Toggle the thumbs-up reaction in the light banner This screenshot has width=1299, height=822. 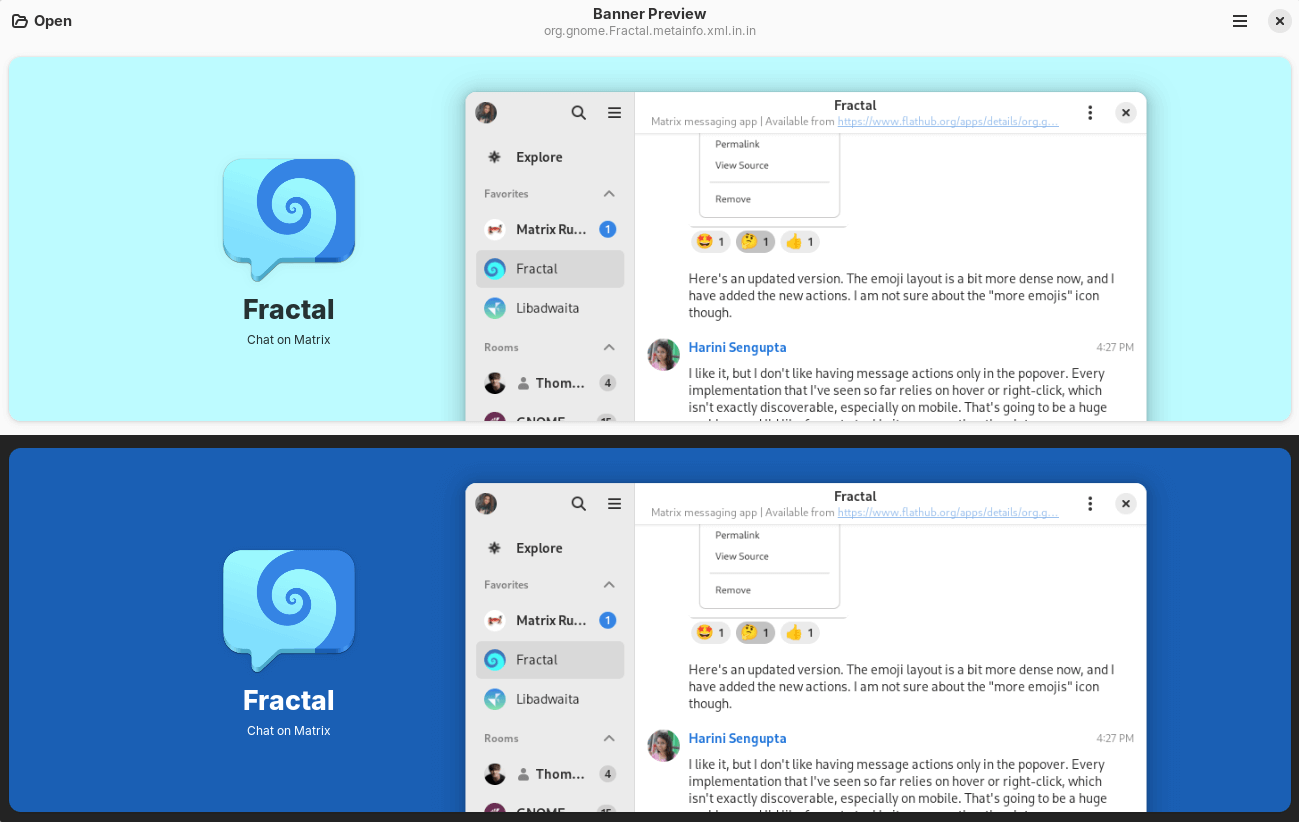[800, 241]
